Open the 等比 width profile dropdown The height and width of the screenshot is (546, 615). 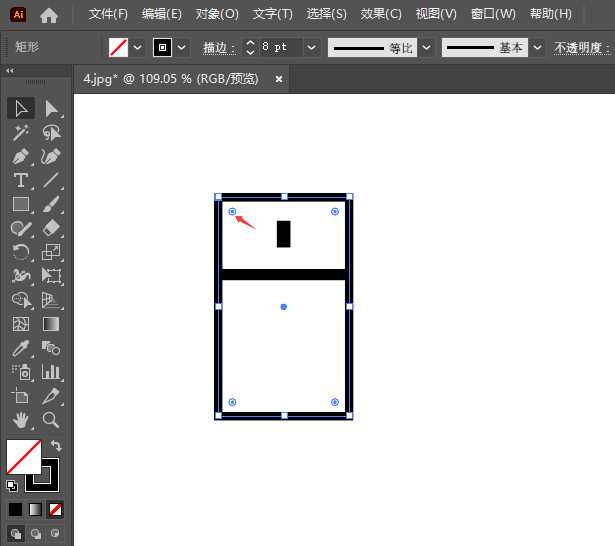coord(426,48)
